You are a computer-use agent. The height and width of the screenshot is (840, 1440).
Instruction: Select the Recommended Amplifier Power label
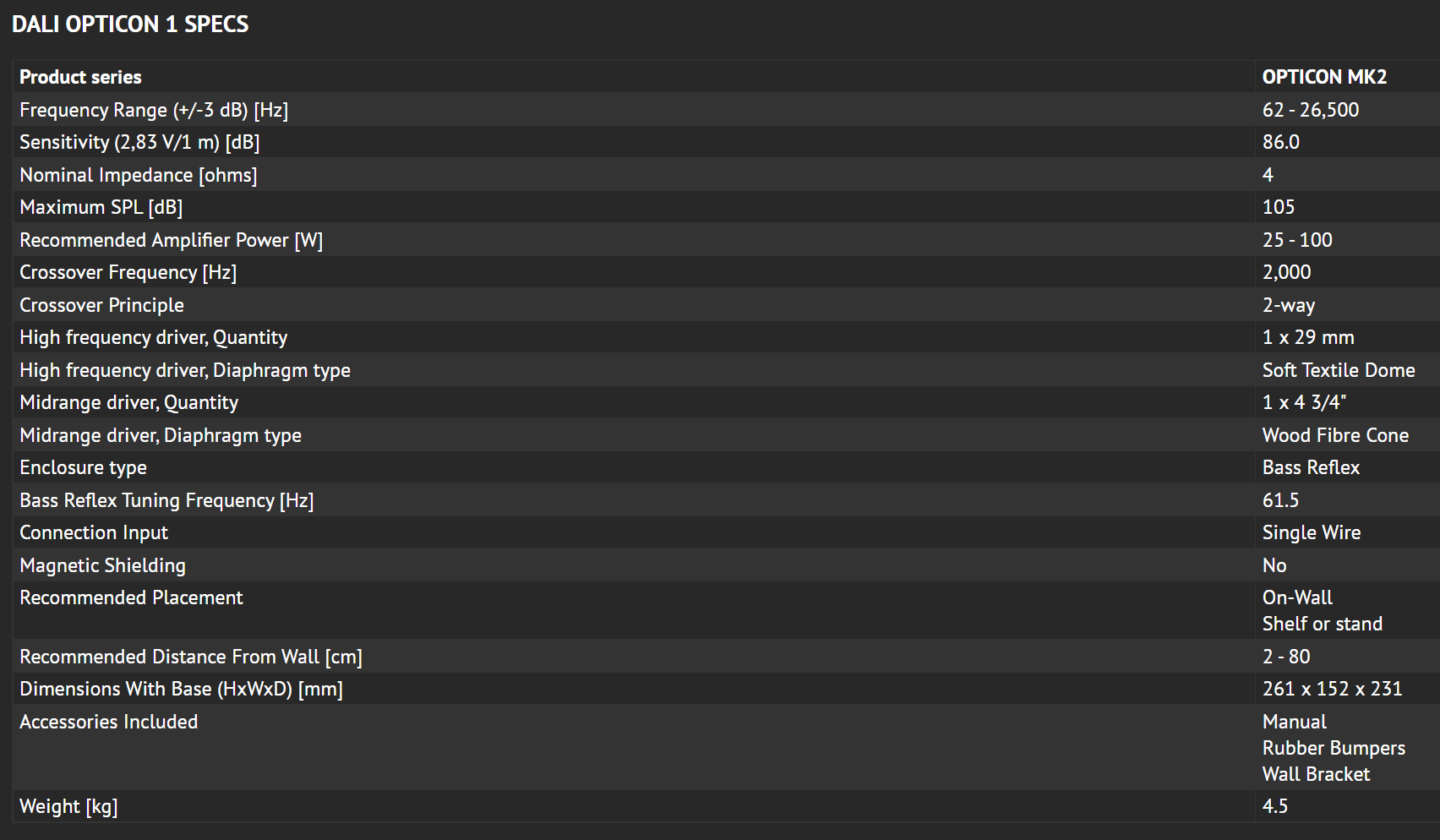[x=171, y=240]
